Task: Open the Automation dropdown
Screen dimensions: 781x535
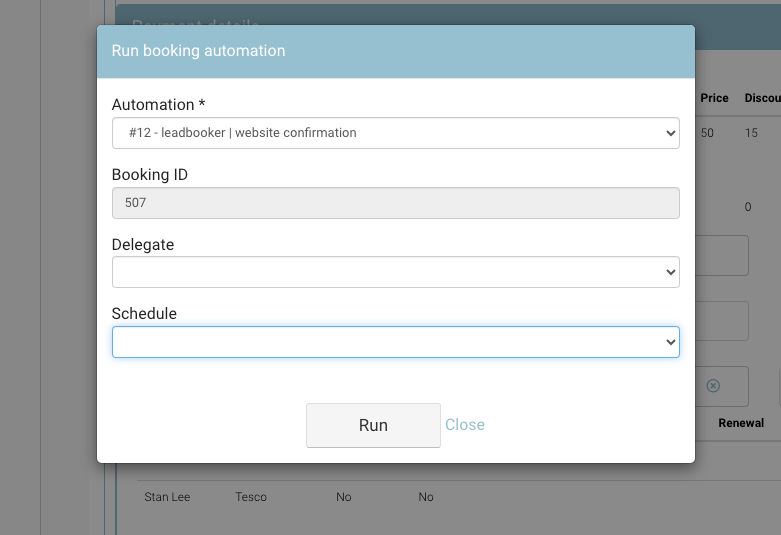Action: coord(395,133)
